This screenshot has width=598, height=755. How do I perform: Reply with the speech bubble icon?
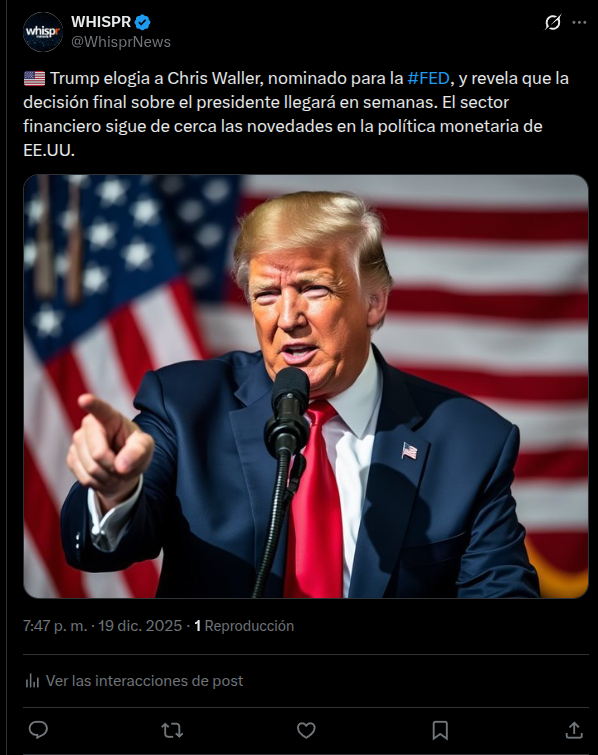[x=38, y=730]
